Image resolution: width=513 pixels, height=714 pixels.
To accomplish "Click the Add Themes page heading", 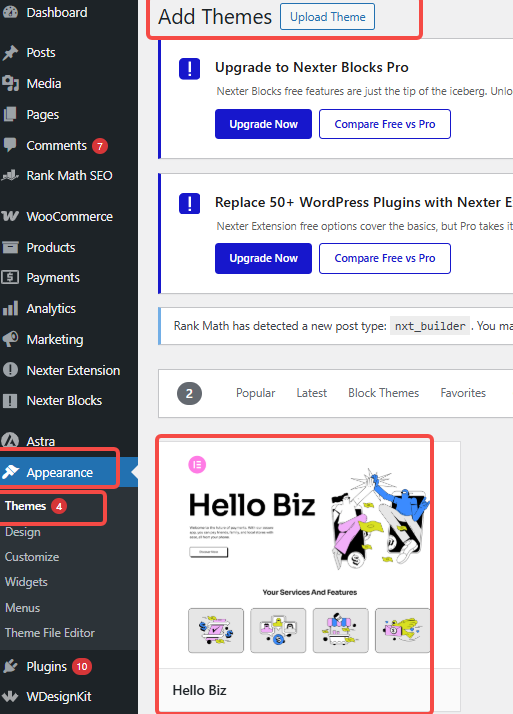I will click(x=215, y=17).
